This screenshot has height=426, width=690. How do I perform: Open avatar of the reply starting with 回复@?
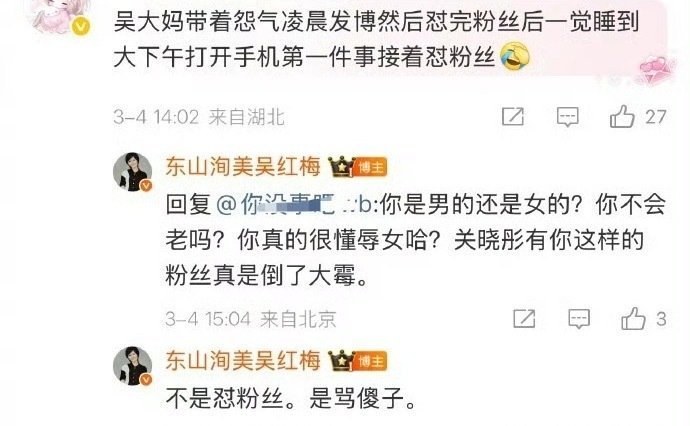click(132, 172)
